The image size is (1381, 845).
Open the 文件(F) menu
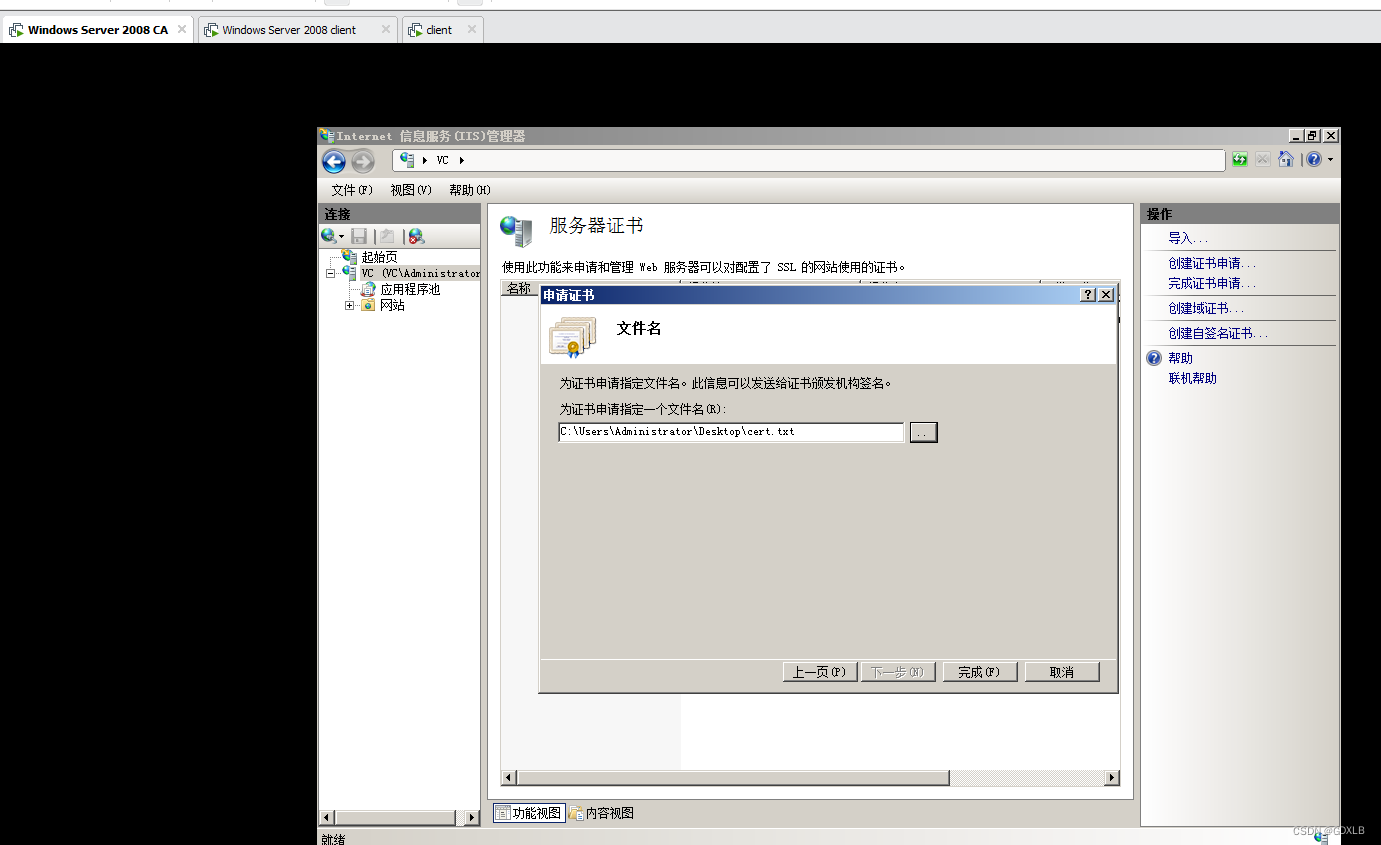point(352,190)
